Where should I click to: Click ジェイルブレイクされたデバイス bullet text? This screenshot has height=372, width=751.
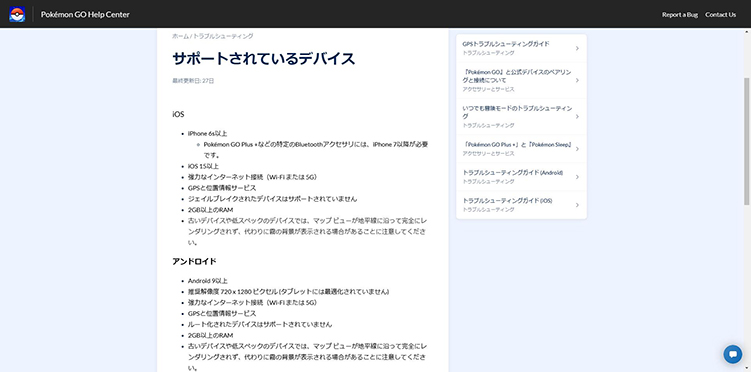click(x=273, y=199)
